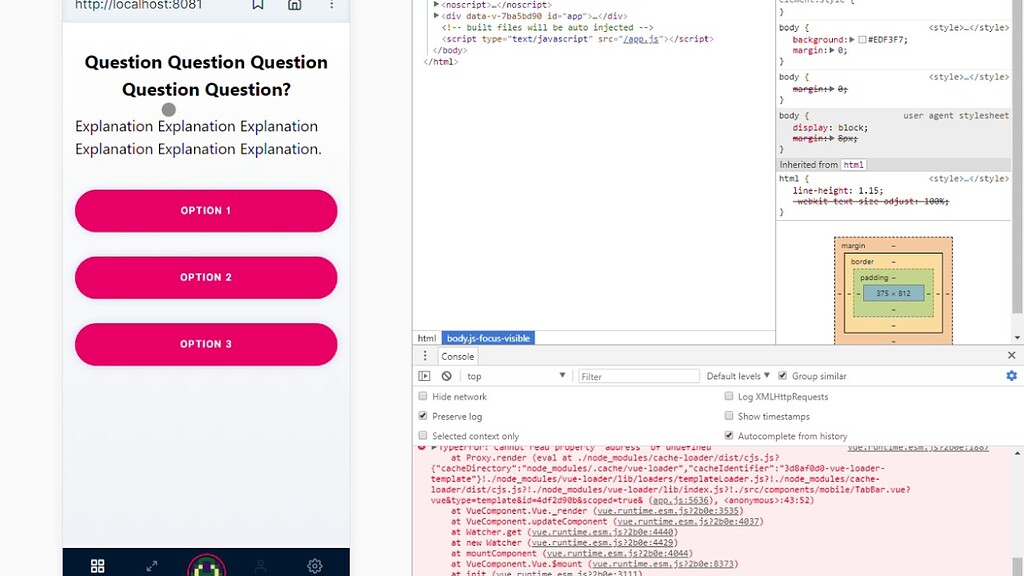Select the grid dashboard icon in the app tab bar
Screen dimensions: 1024x576
click(97, 565)
